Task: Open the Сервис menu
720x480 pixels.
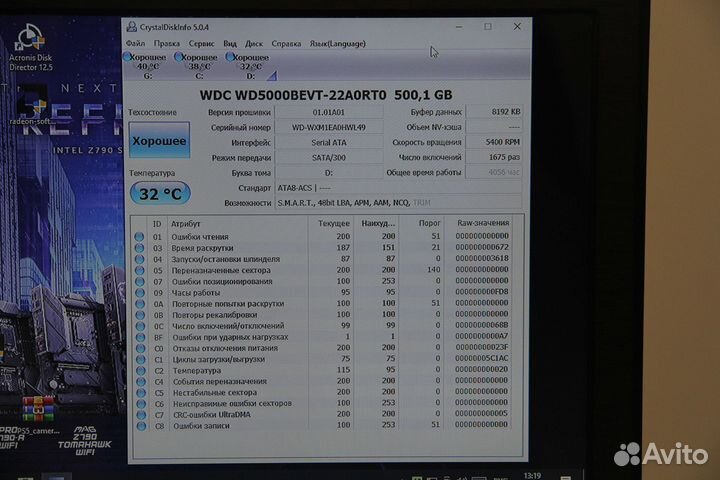Action: click(x=202, y=44)
